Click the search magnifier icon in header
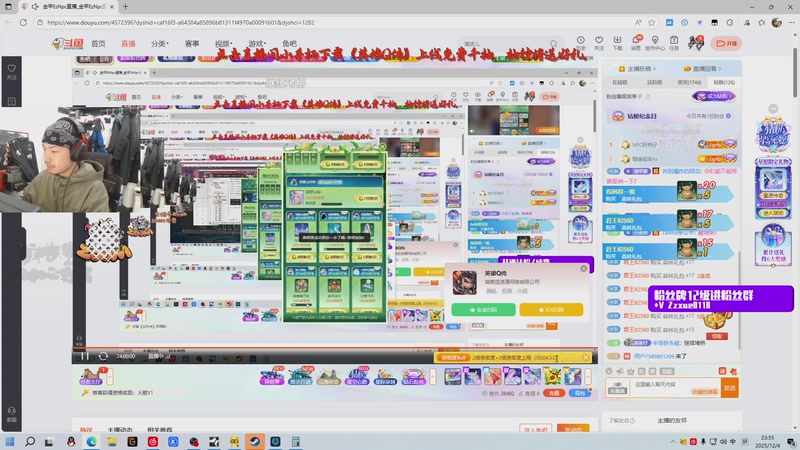Viewport: 800px width, 450px height. tap(554, 44)
